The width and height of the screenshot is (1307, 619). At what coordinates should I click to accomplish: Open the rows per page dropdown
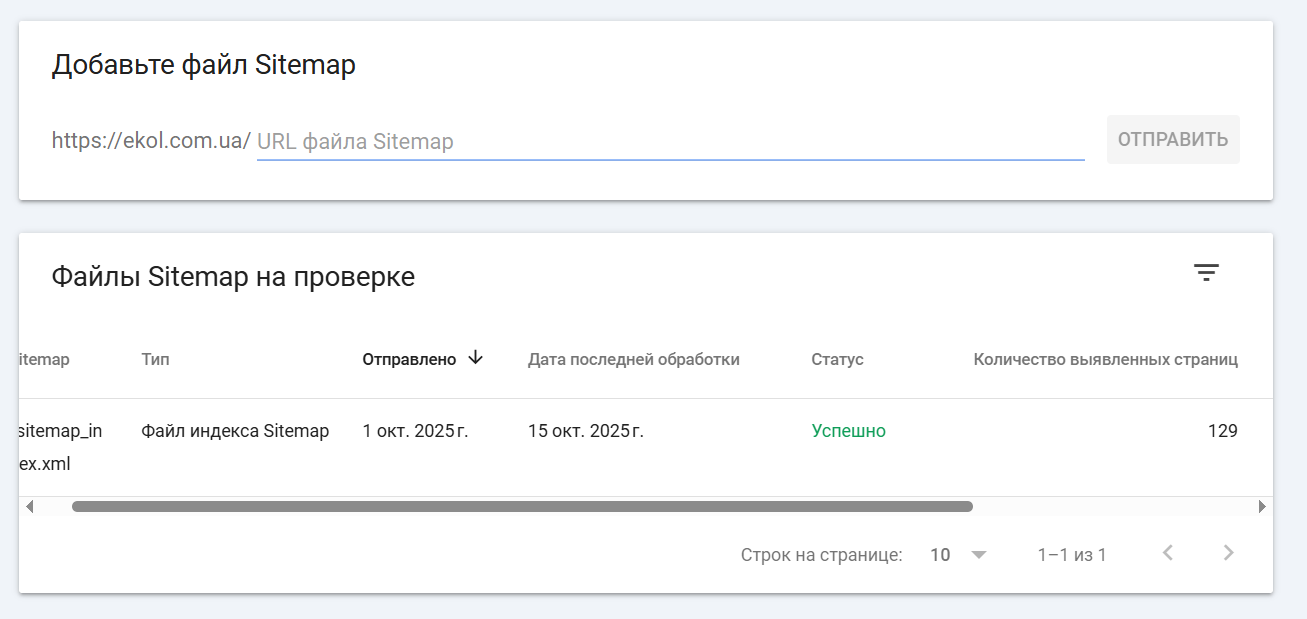coord(958,554)
